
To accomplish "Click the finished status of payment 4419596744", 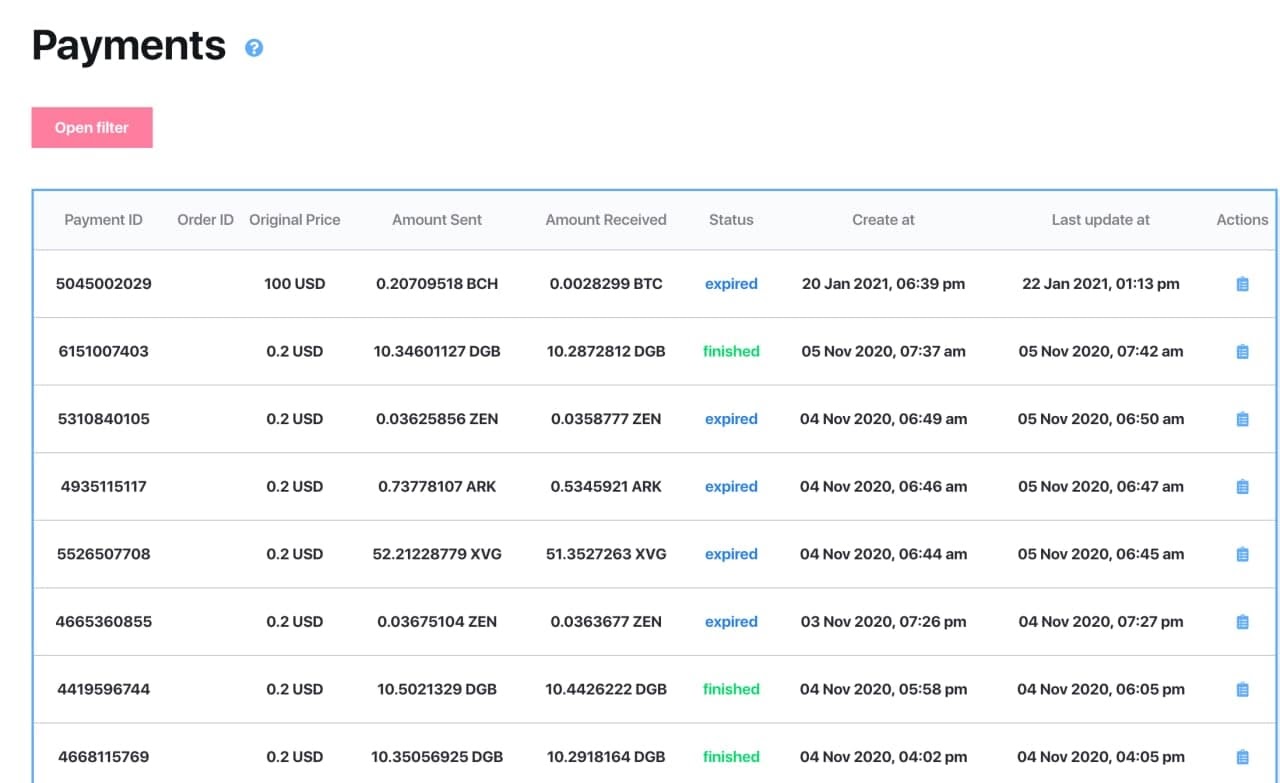I will 731,689.
